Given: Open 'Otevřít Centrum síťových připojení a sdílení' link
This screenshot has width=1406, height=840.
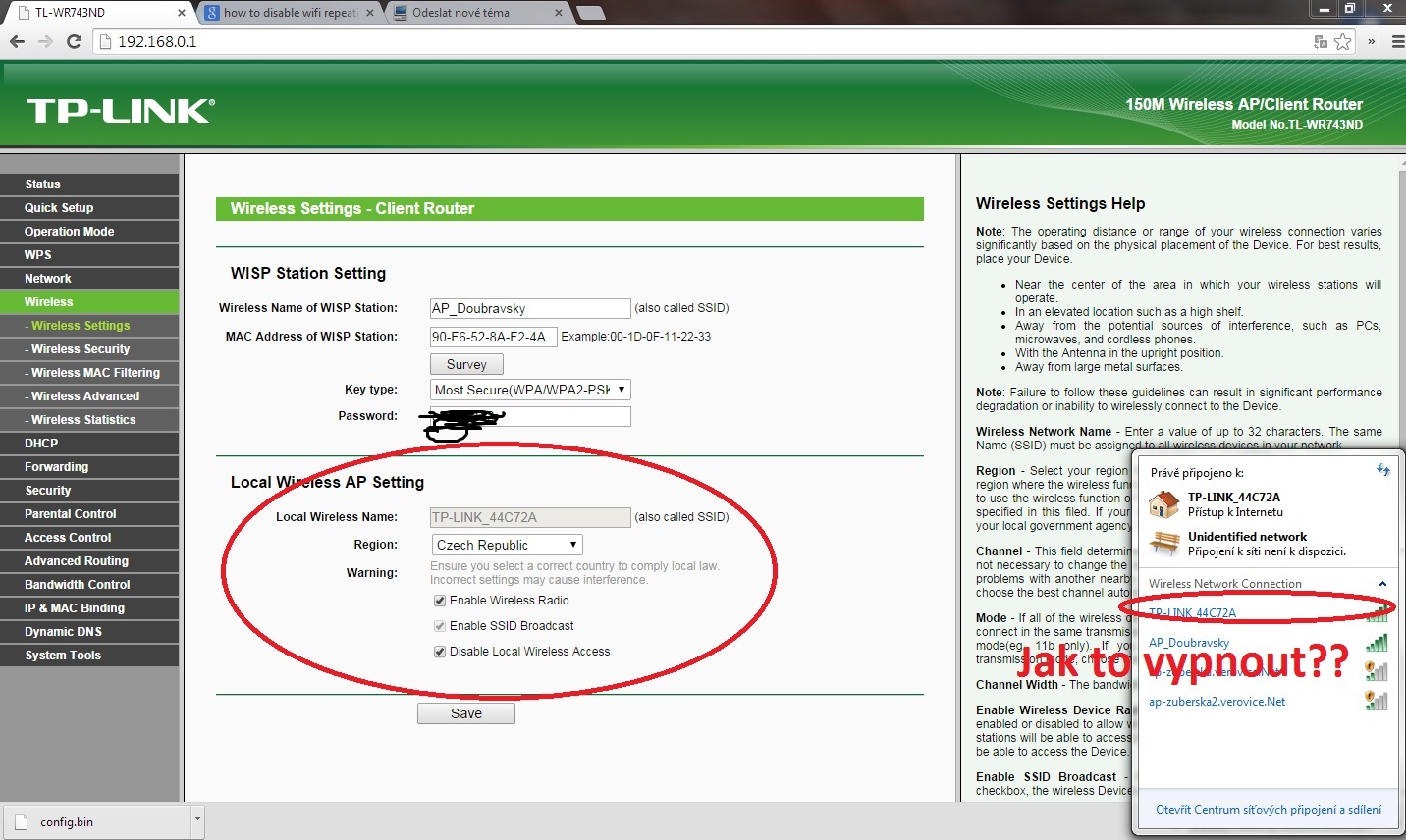Looking at the screenshot, I should tap(1269, 810).
